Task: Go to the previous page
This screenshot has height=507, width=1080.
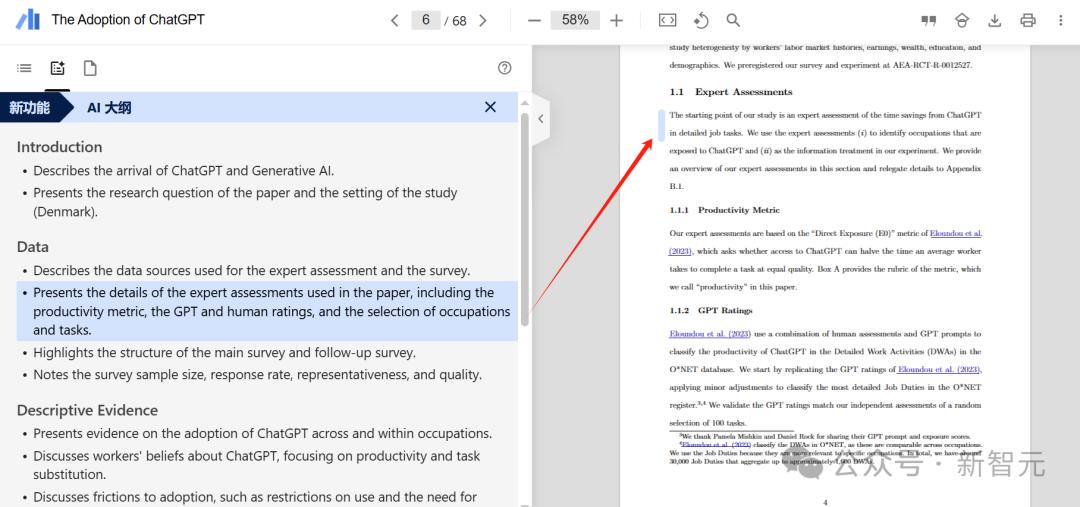Action: click(394, 20)
